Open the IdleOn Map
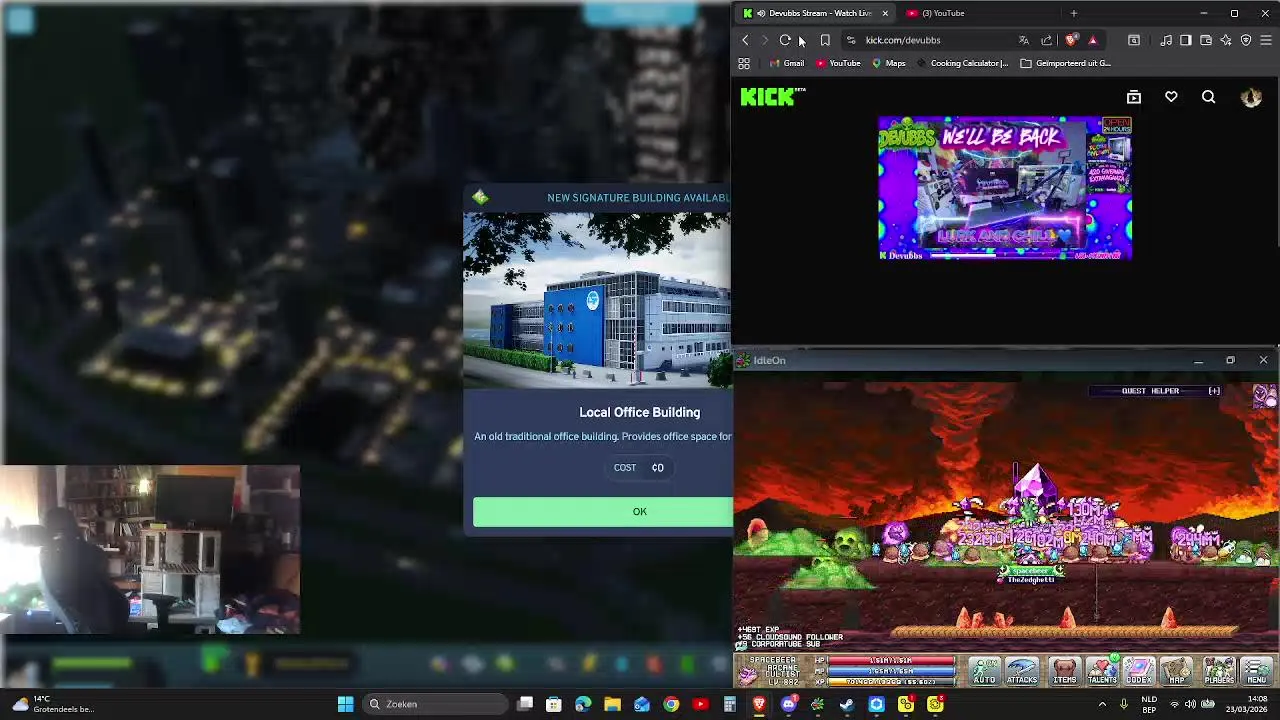The width and height of the screenshot is (1280, 720). (x=1177, y=671)
